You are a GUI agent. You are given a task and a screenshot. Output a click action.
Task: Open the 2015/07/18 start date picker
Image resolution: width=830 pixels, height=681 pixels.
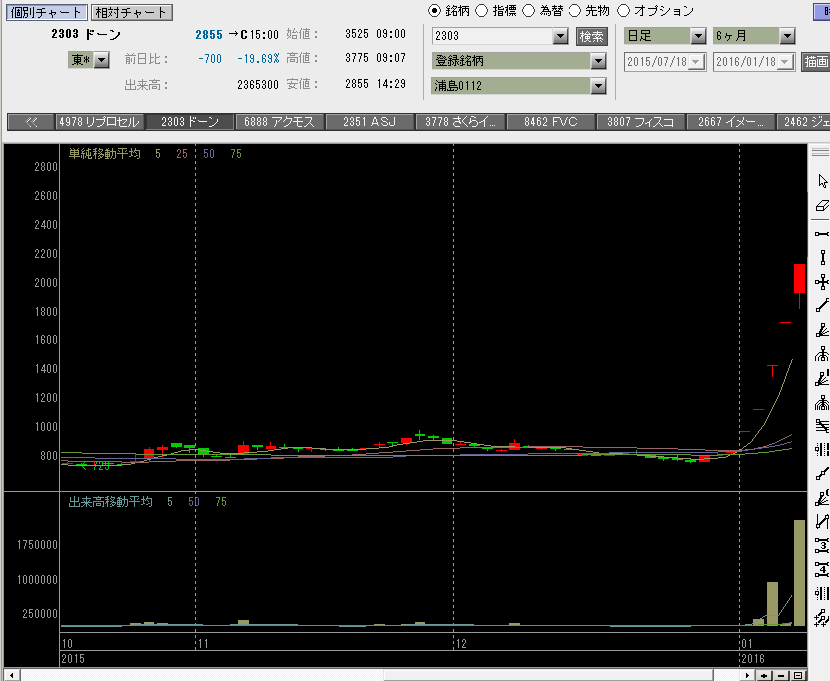696,62
